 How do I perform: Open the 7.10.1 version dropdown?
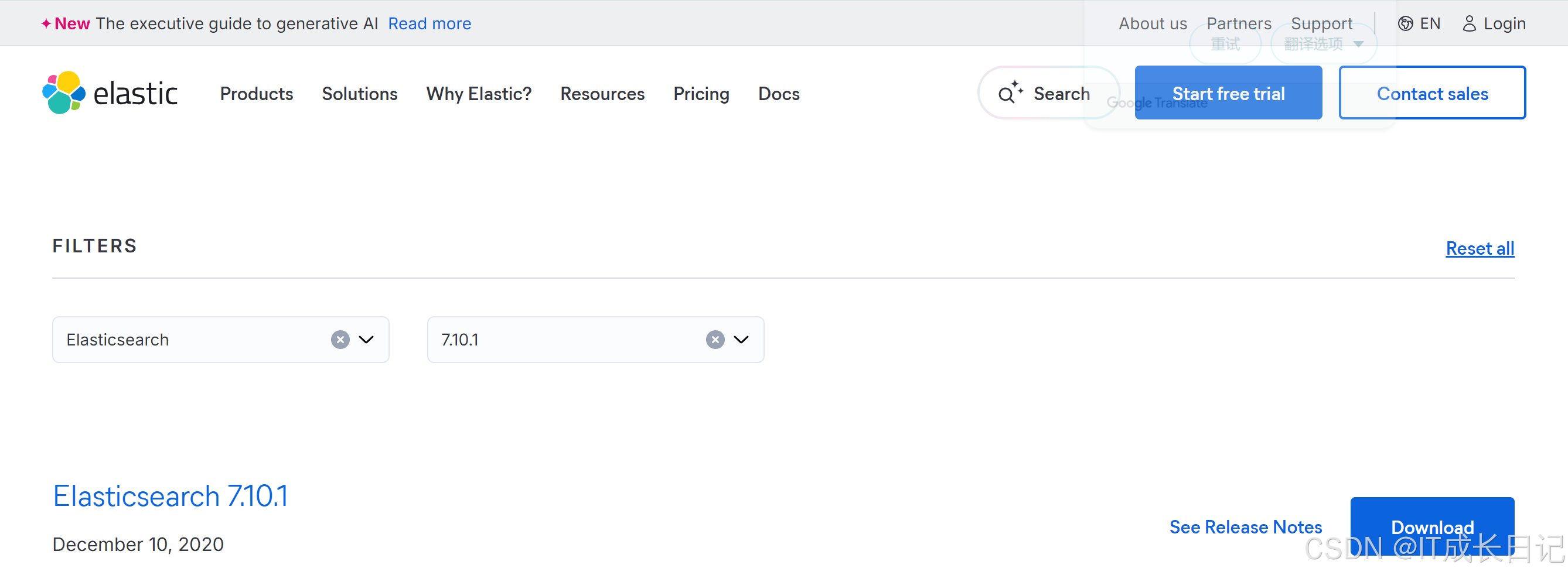pos(741,340)
